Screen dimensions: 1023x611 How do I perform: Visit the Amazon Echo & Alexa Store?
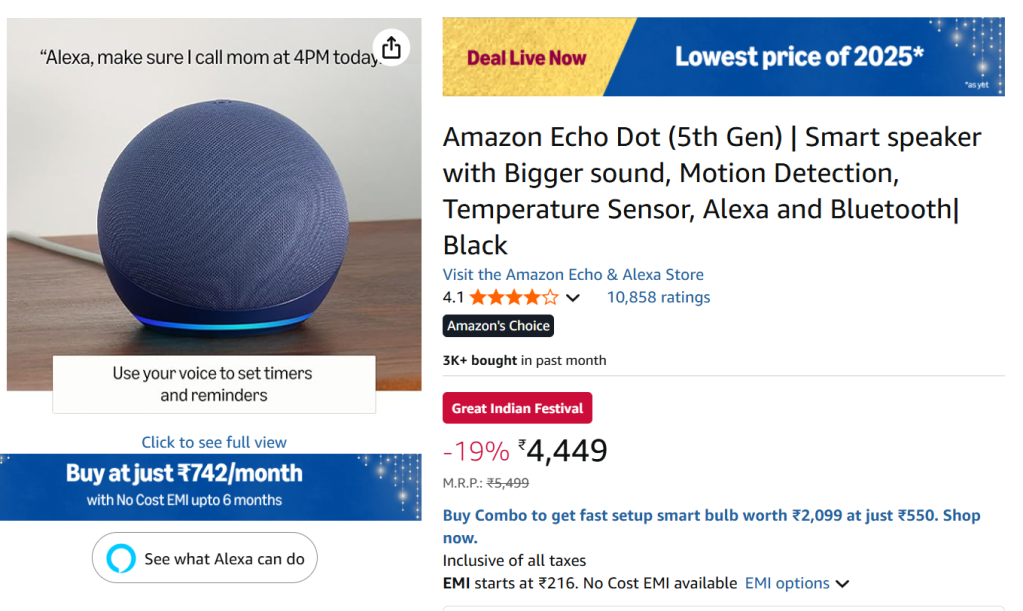(573, 274)
